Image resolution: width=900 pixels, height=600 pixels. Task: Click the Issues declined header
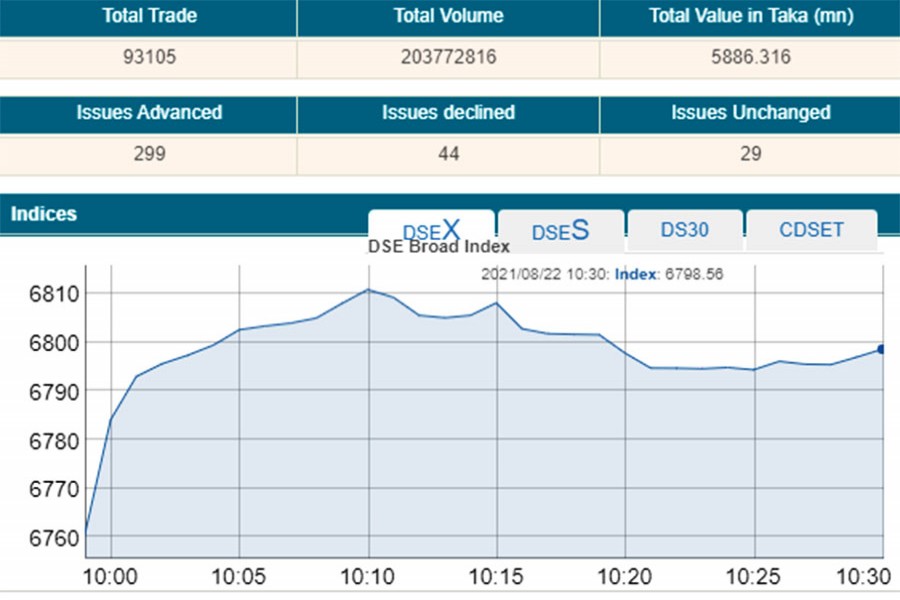click(x=448, y=113)
